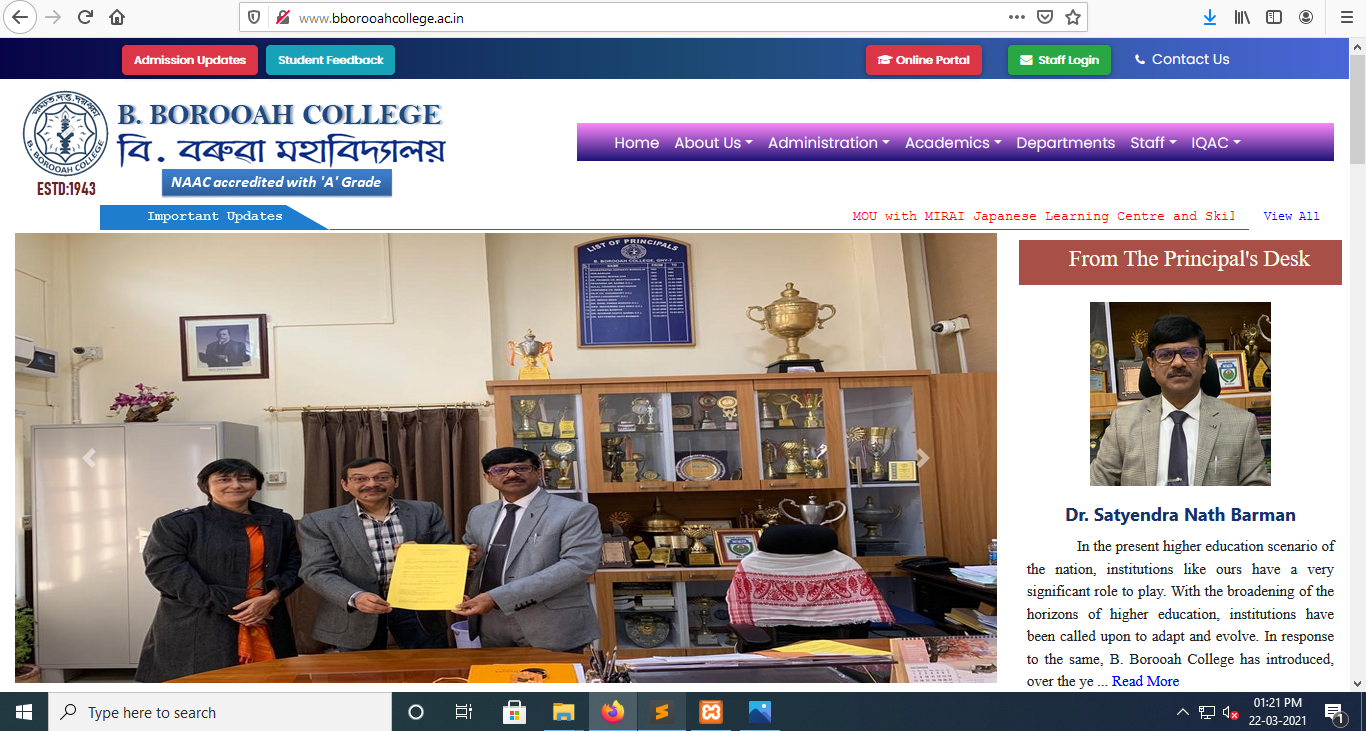Open the Windows Start menu

(x=24, y=712)
